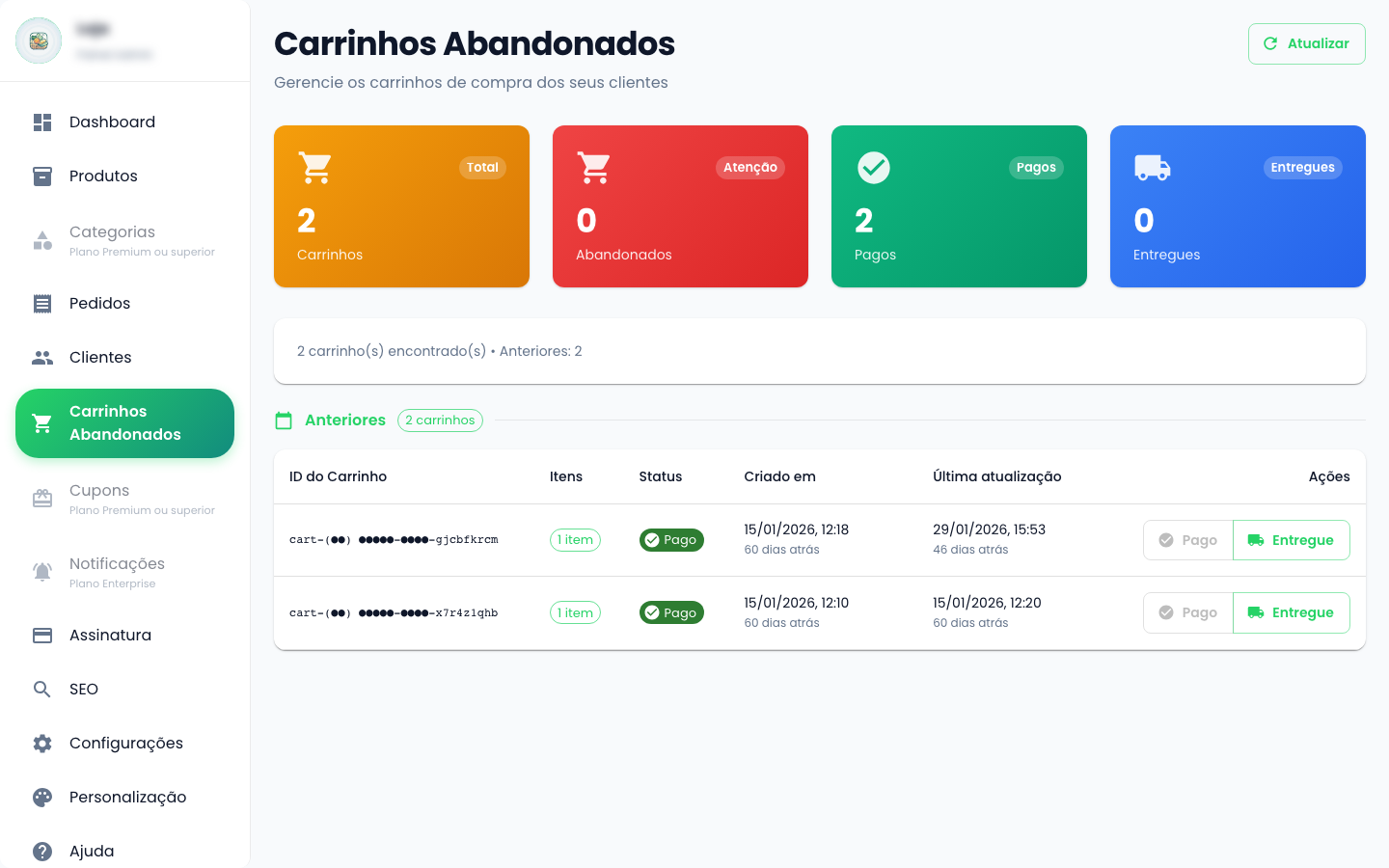Open the Dashboard section from sidebar
Image resolution: width=1389 pixels, height=868 pixels.
click(x=42, y=122)
